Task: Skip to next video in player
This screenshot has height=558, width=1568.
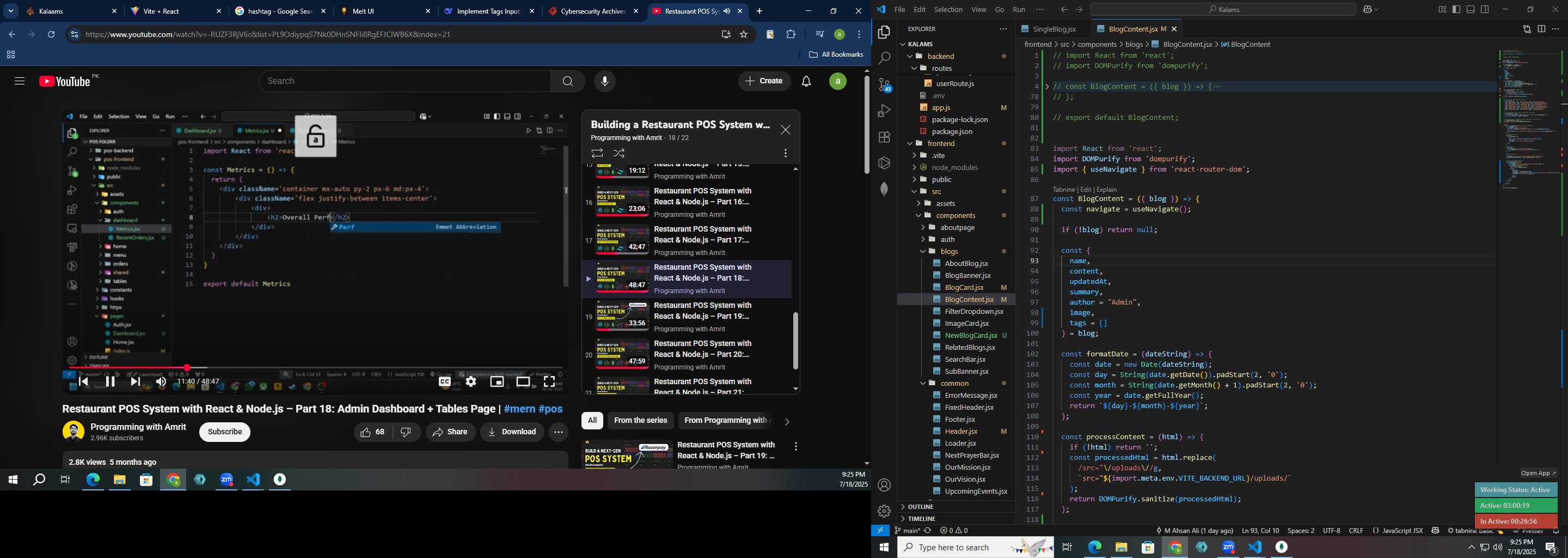Action: click(135, 382)
